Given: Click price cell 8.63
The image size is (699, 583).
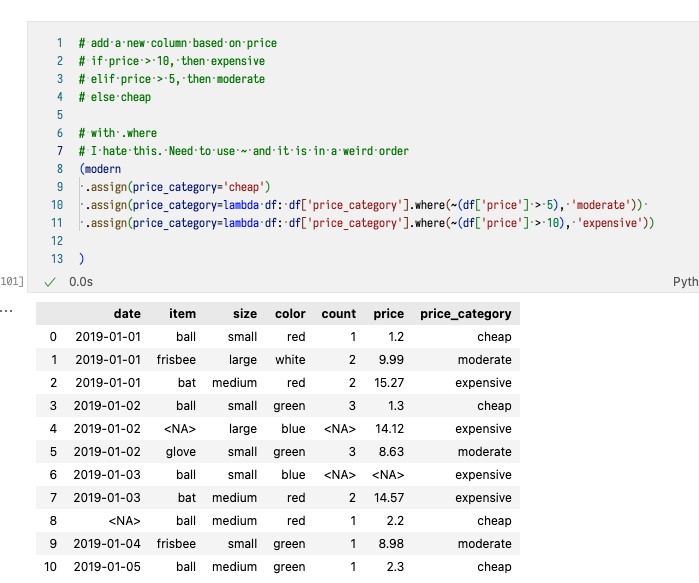Looking at the screenshot, I should coord(391,452).
